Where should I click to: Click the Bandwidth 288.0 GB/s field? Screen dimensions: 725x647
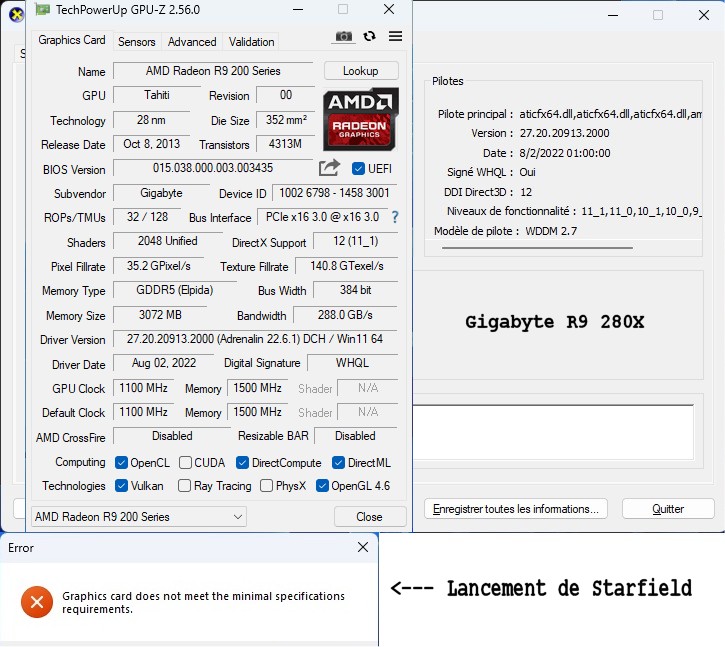(x=345, y=315)
